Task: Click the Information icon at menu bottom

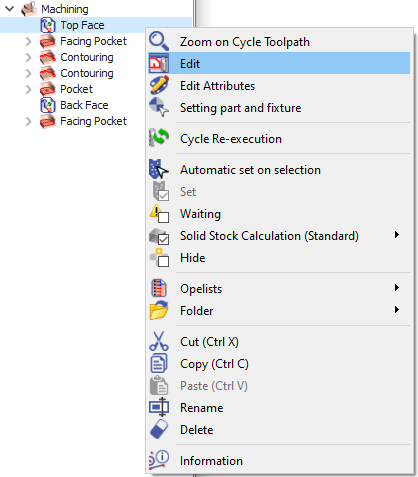Action: point(159,460)
